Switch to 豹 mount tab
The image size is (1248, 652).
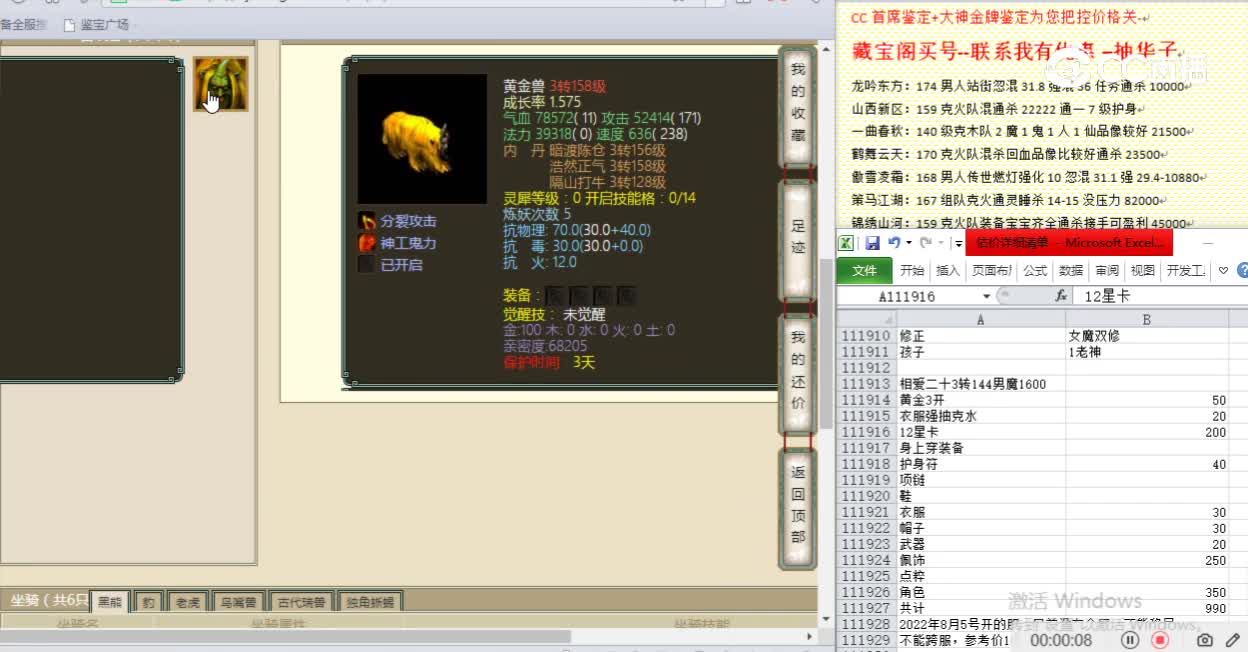tap(148, 602)
